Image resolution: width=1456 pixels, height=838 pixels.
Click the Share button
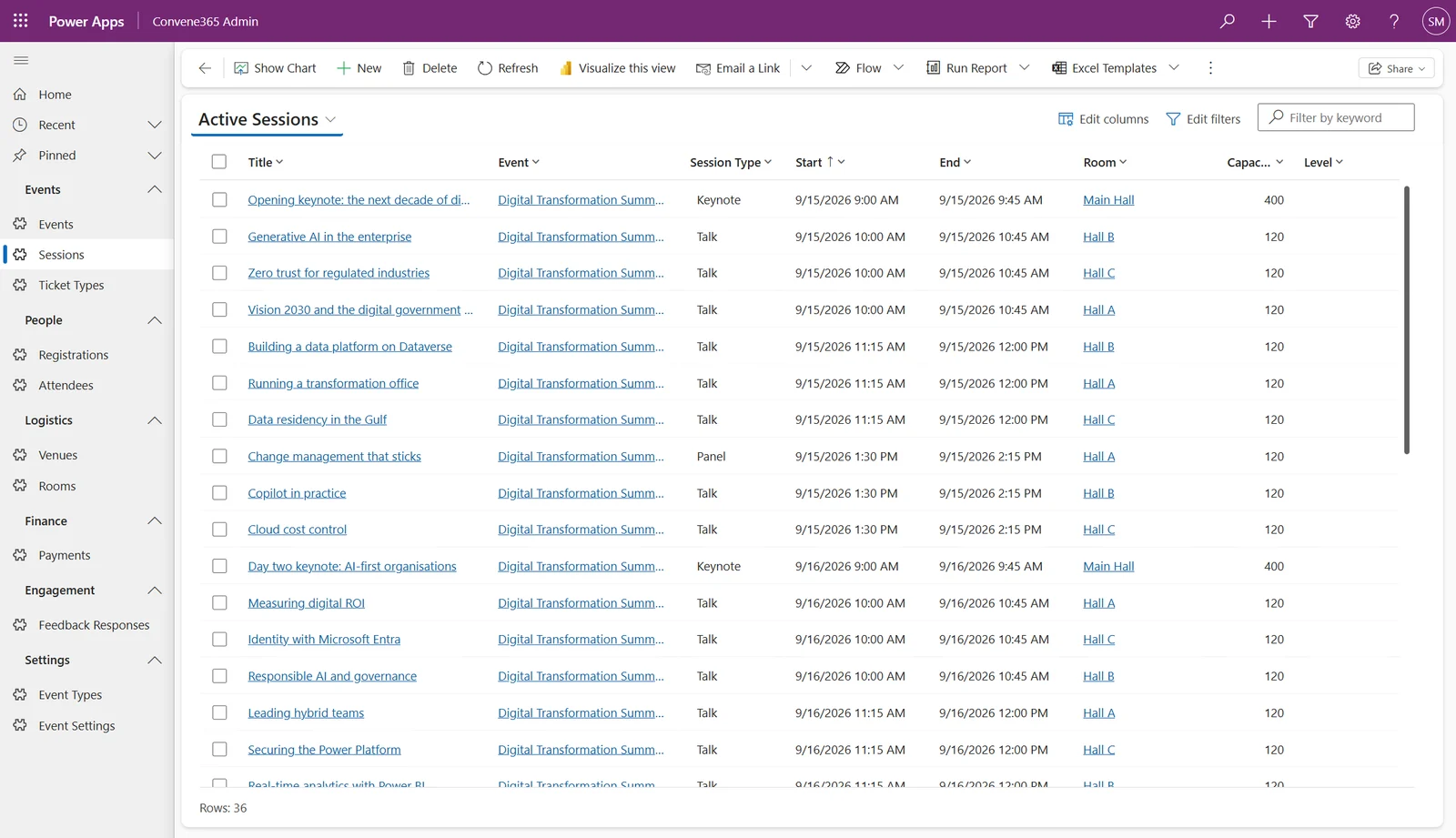[x=1396, y=68]
